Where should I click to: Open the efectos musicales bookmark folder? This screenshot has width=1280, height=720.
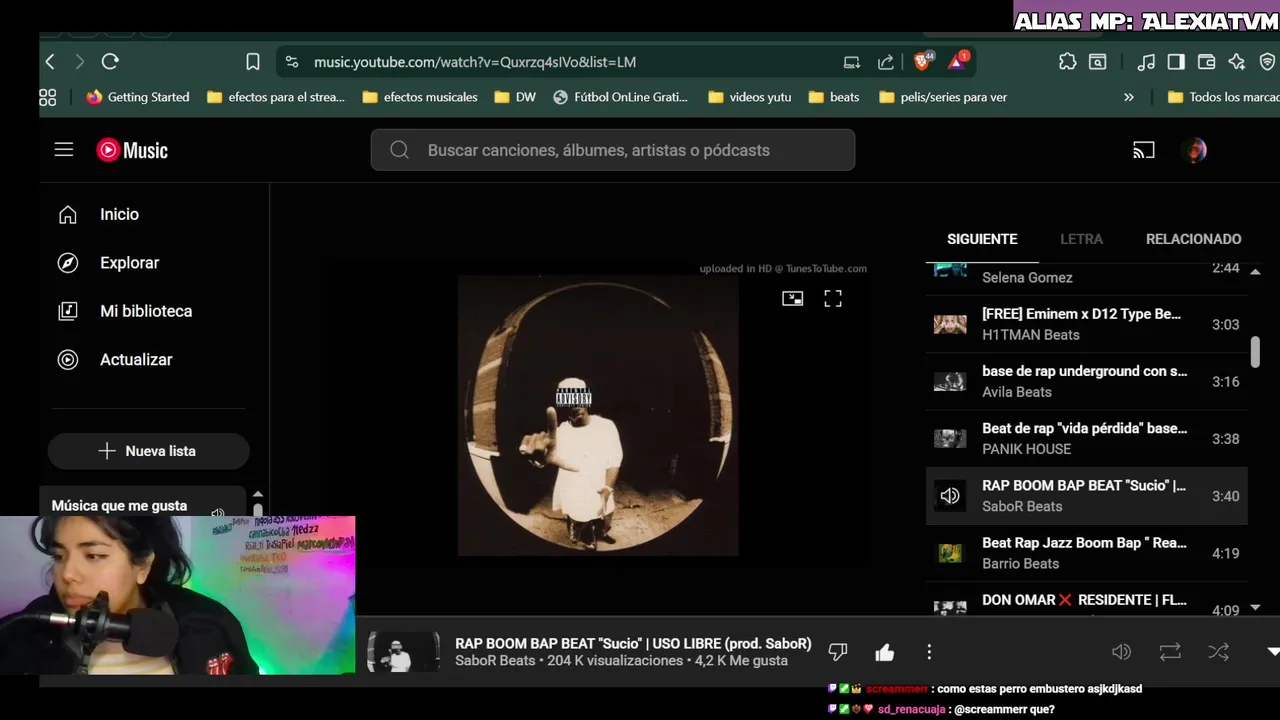pos(420,97)
